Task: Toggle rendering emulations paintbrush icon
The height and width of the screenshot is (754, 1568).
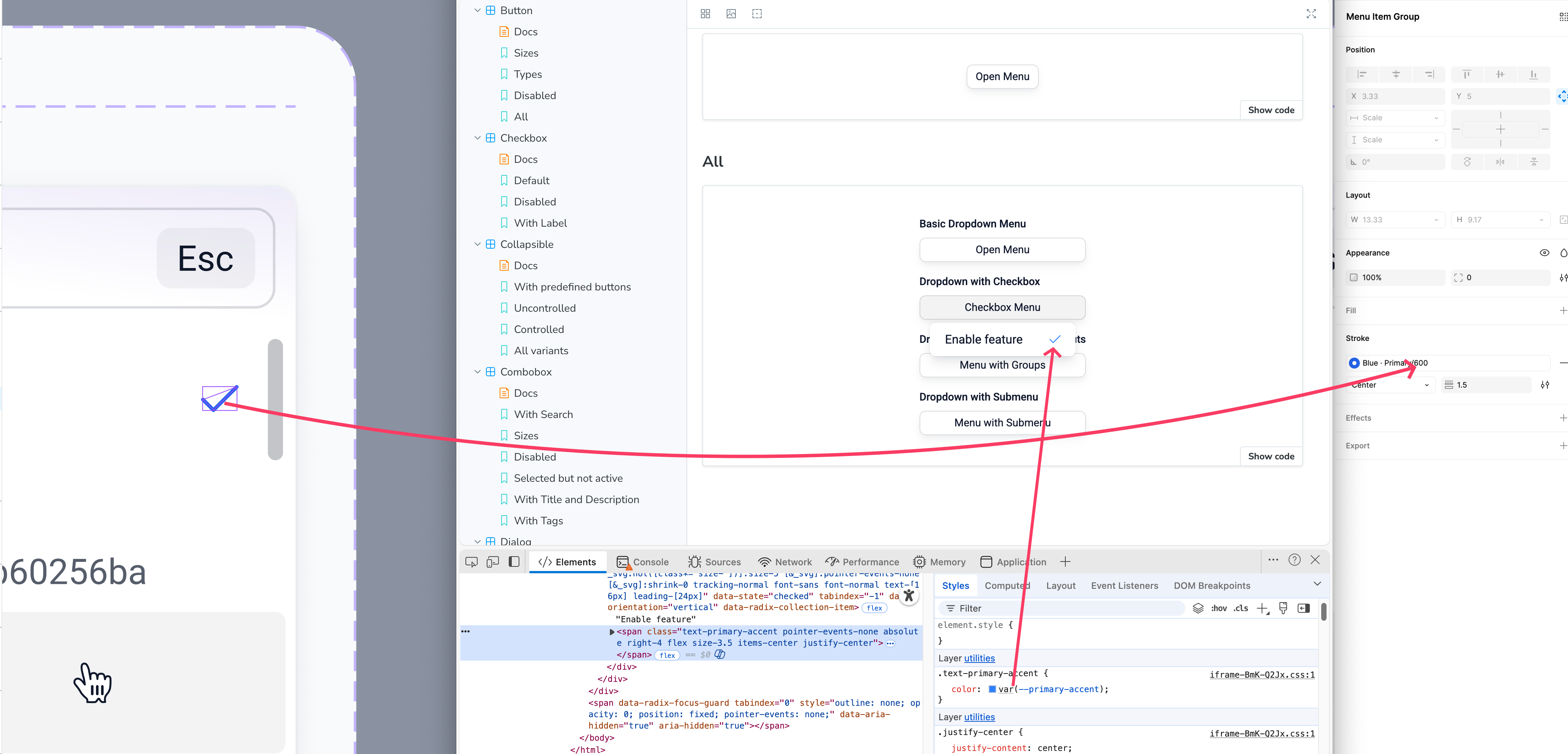Action: click(x=1283, y=608)
